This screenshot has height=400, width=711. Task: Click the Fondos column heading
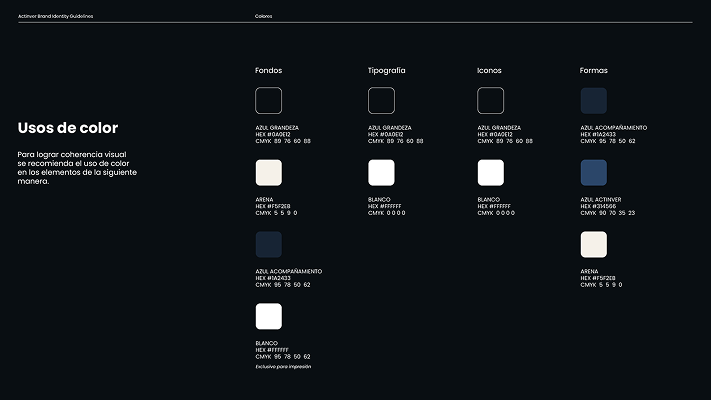pos(268,71)
